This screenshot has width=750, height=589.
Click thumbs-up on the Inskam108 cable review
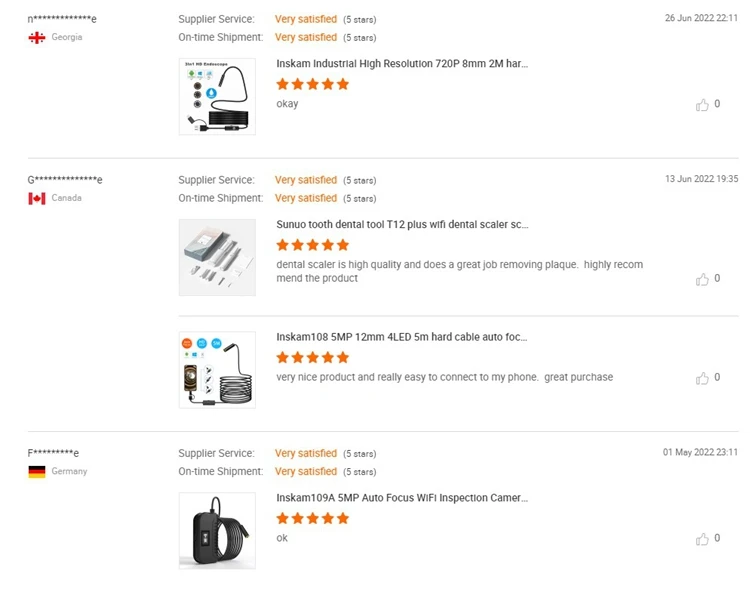[702, 378]
